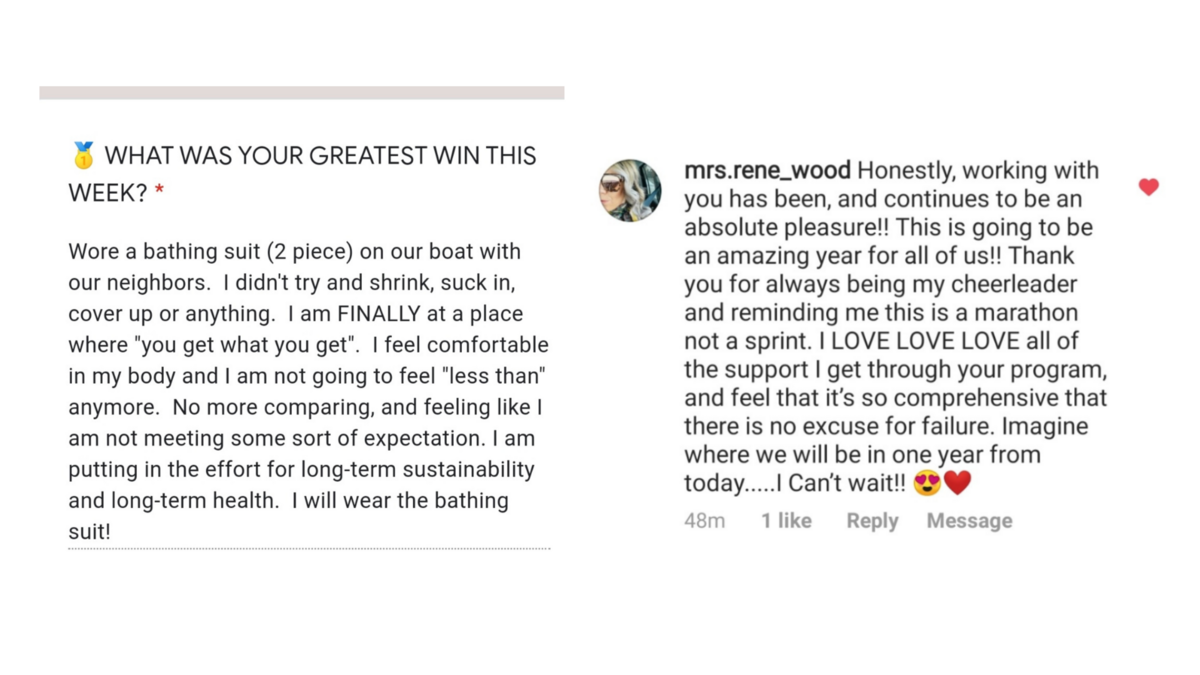Screen dimensions: 1200x675
Task: Click the red required asterisk after WEEK?
Action: click(x=159, y=192)
